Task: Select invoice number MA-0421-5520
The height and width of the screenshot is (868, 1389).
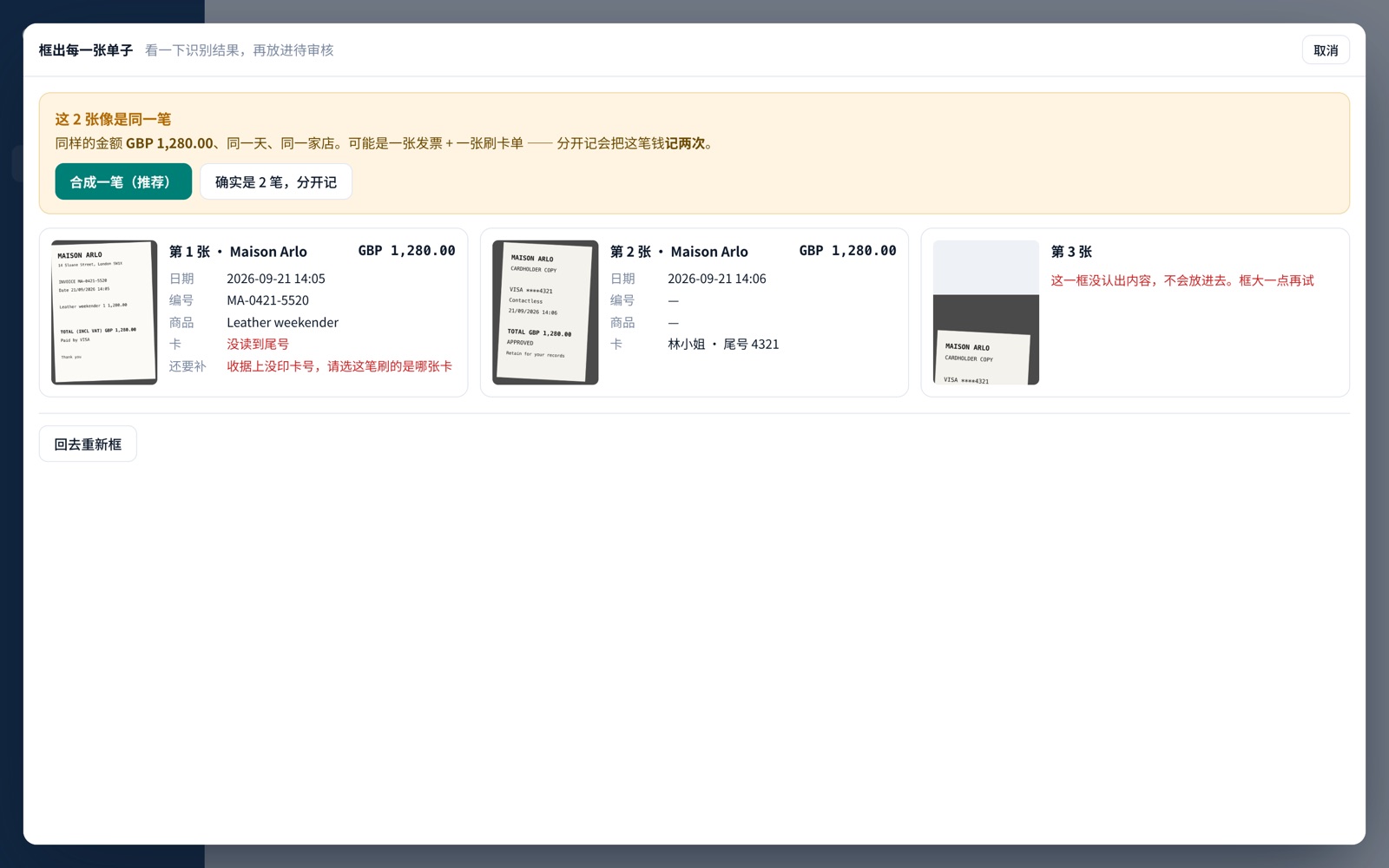Action: click(268, 300)
